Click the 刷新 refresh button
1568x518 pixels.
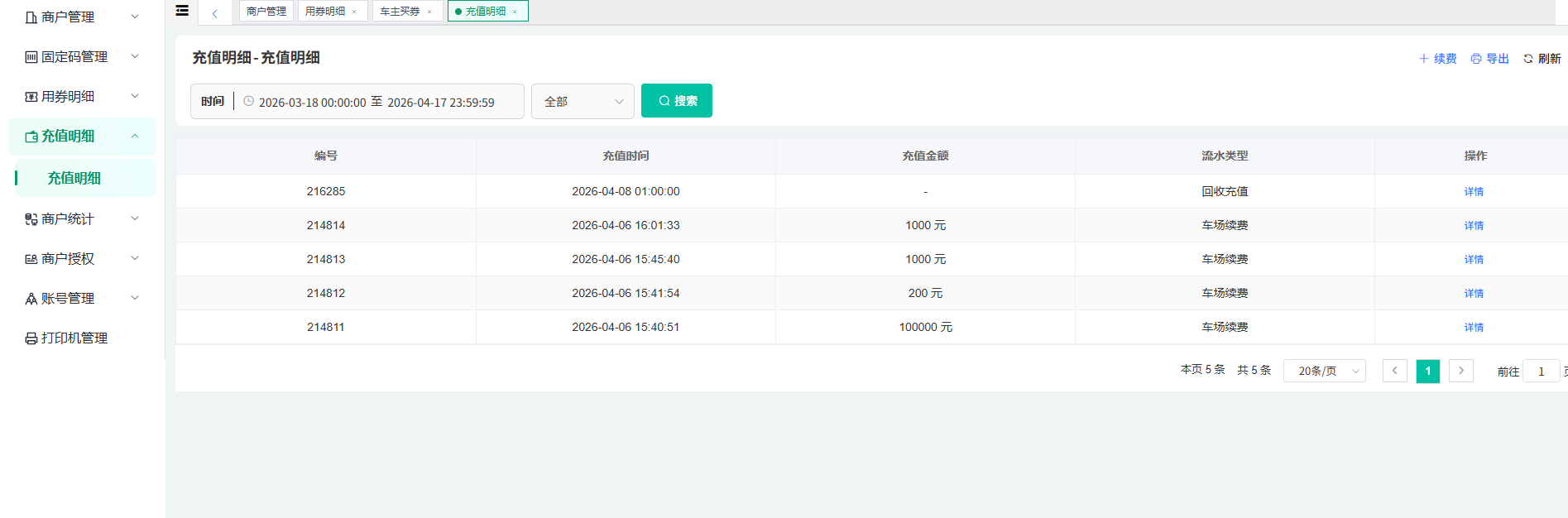[1542, 59]
